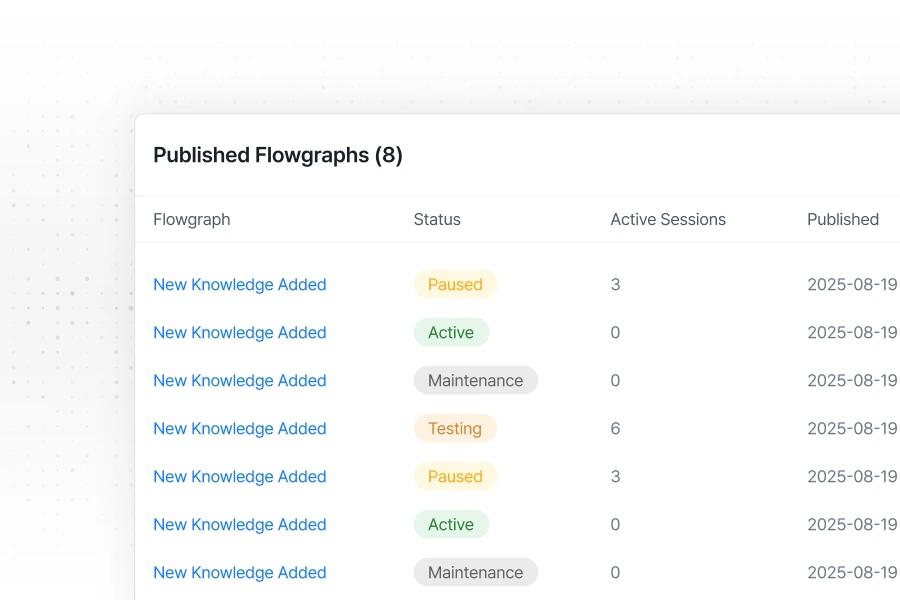This screenshot has width=900, height=600.
Task: Click the second Paused status badge
Action: pos(455,476)
